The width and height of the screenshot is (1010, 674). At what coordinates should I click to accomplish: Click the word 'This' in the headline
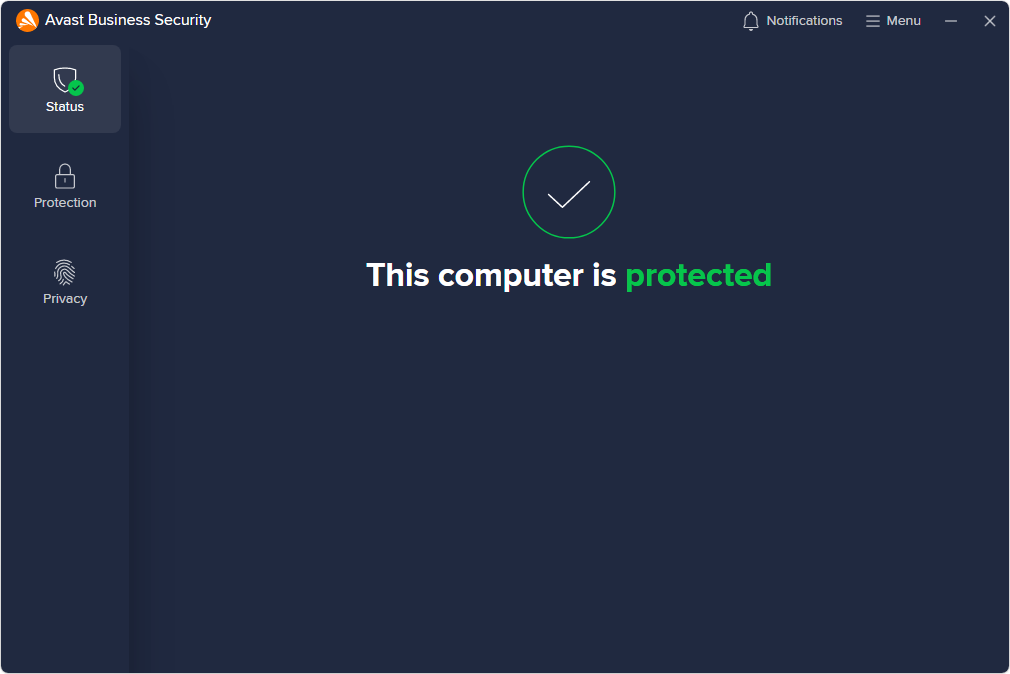point(397,274)
